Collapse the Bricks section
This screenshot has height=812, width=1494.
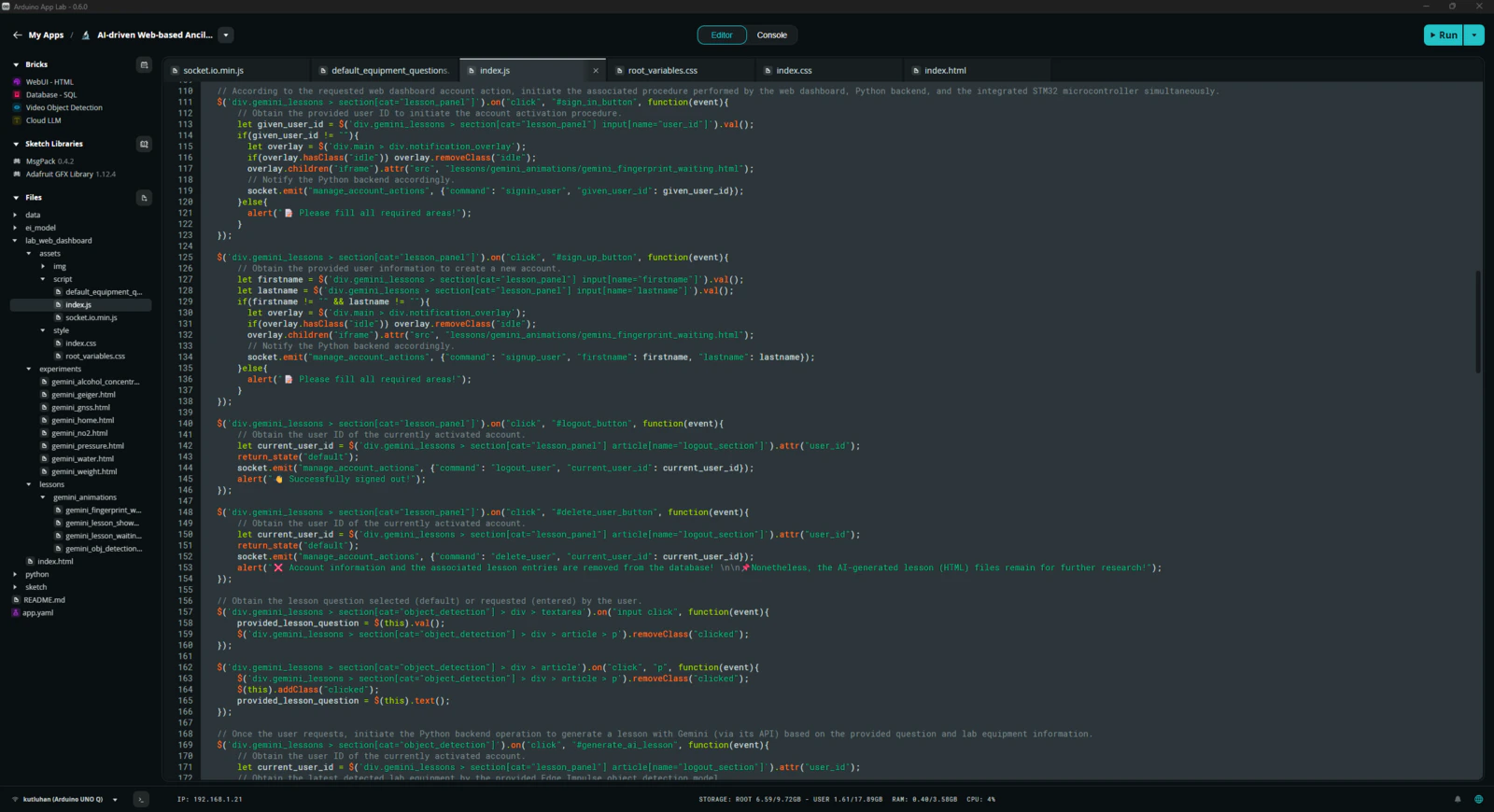click(16, 64)
